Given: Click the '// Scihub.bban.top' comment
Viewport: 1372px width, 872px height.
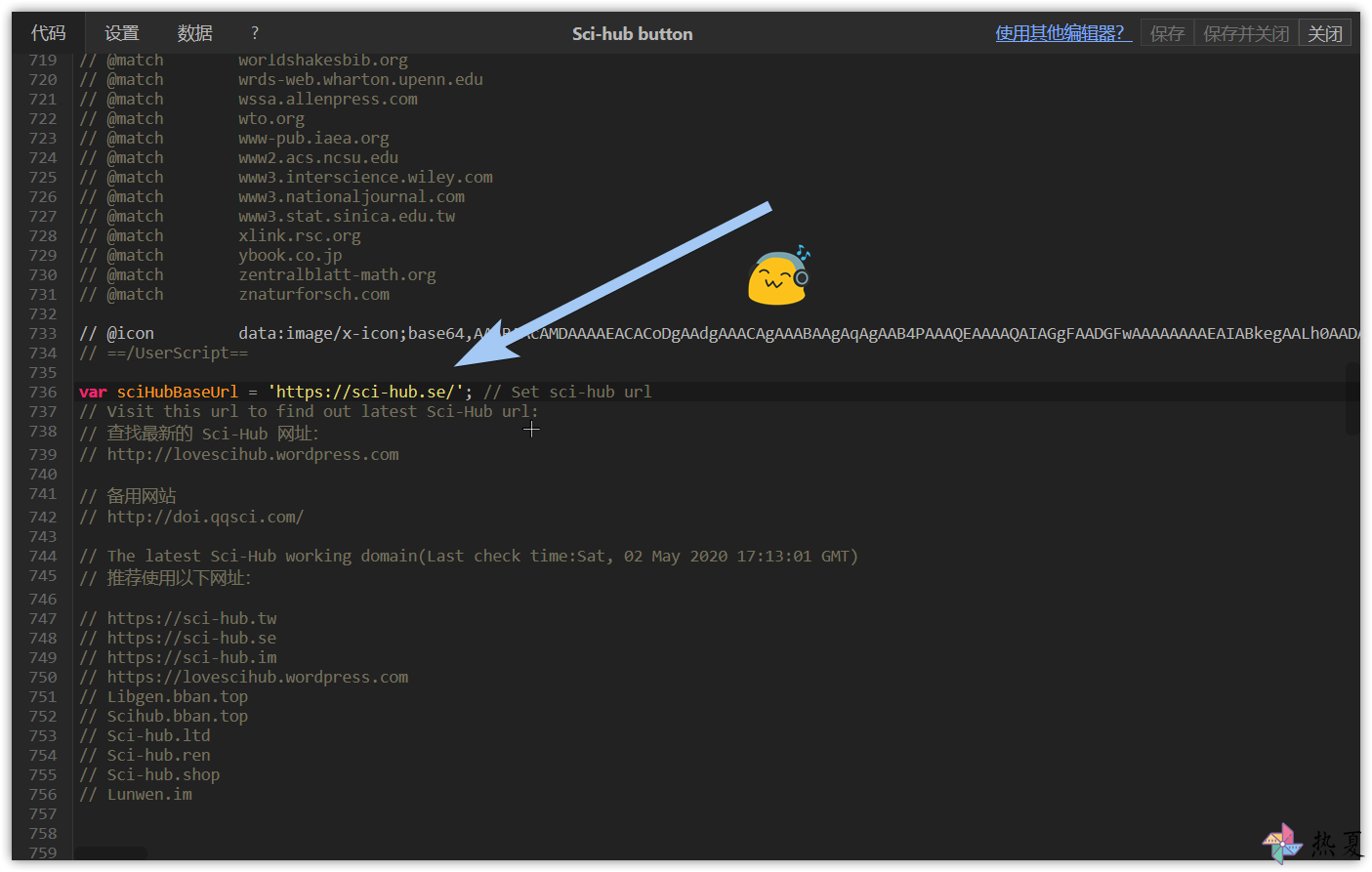Looking at the screenshot, I should (163, 716).
